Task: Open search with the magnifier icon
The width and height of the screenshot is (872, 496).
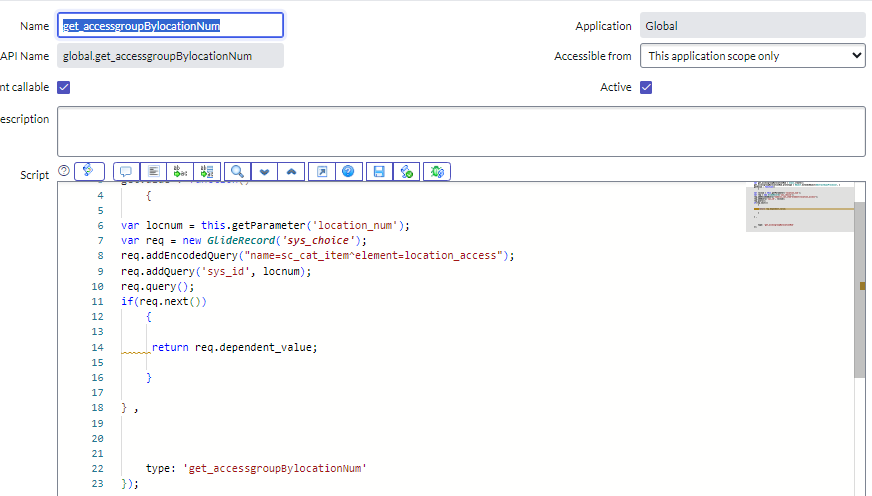Action: [x=237, y=171]
